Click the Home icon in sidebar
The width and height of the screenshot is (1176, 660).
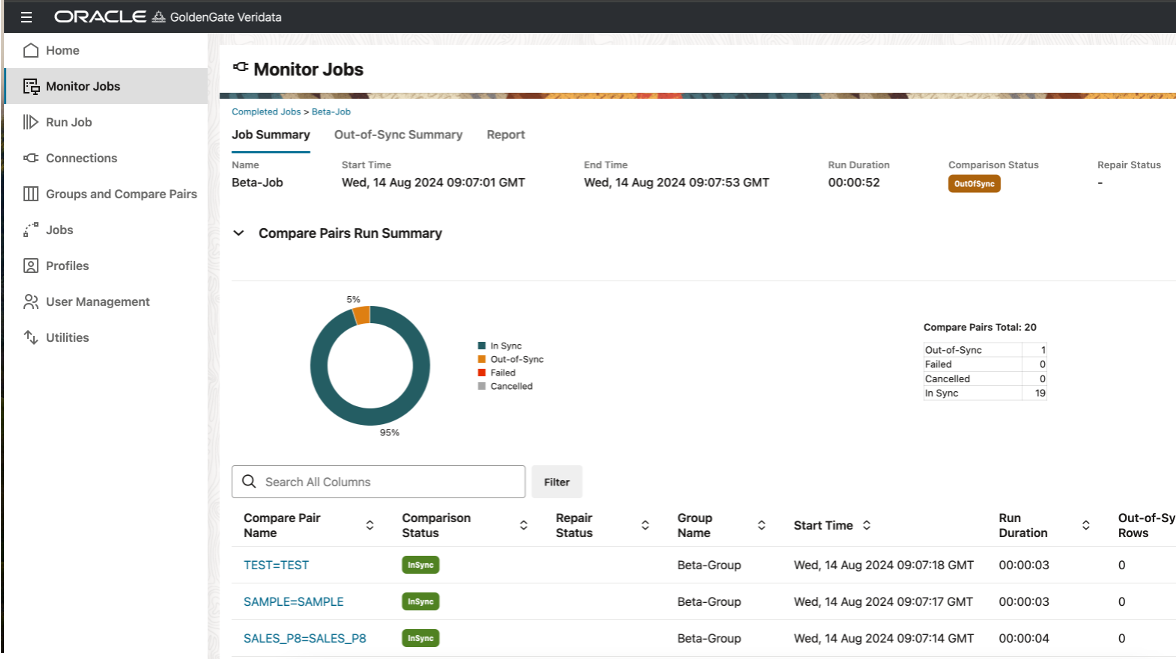(31, 50)
